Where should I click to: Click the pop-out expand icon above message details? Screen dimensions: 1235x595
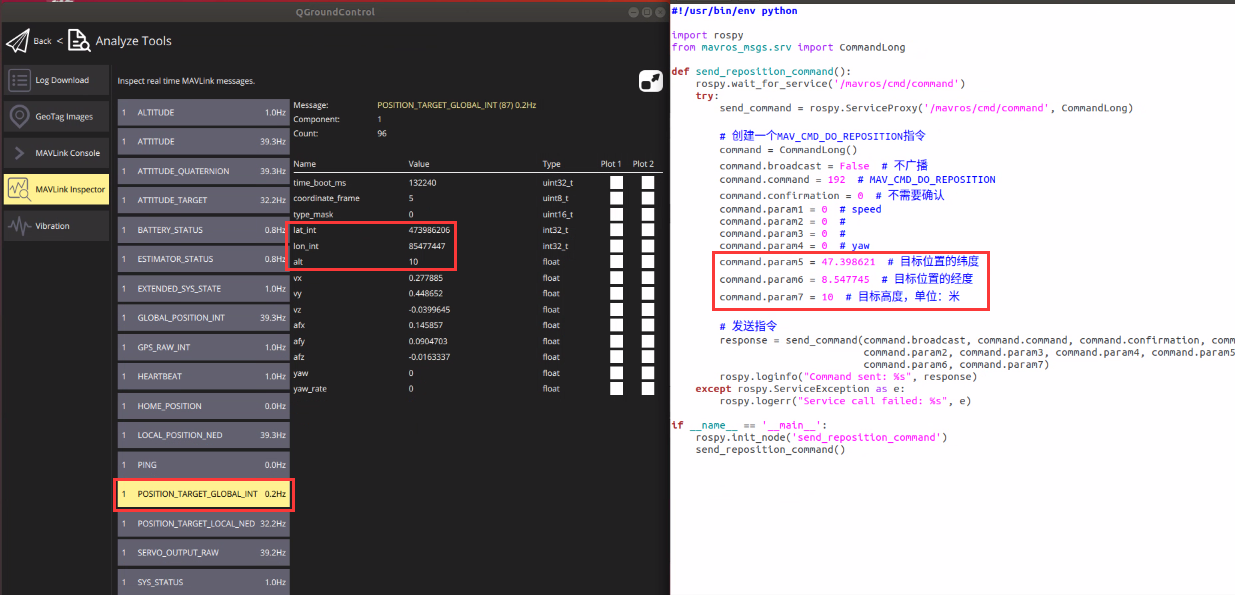tap(651, 81)
